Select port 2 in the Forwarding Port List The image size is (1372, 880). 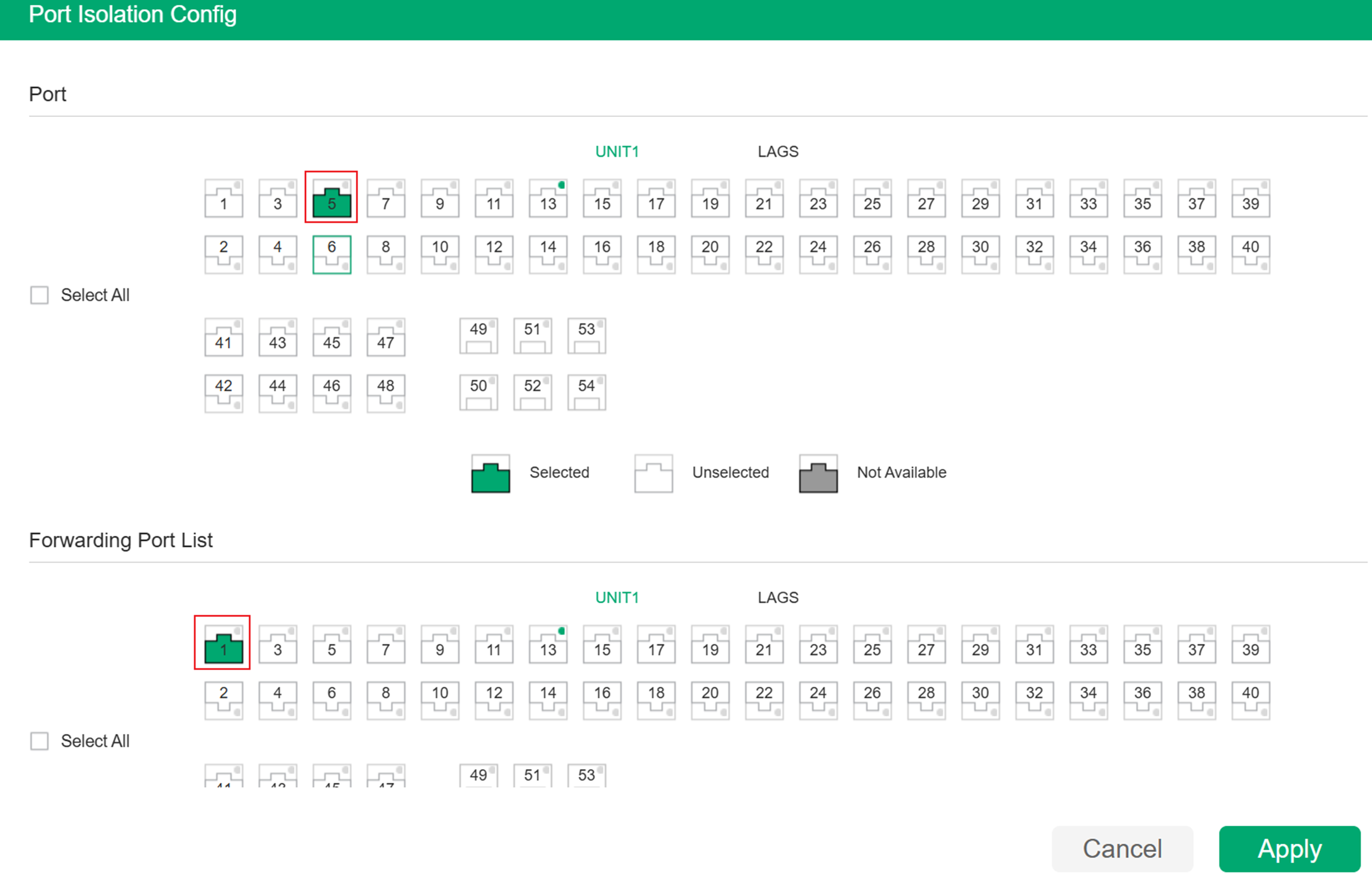223,700
